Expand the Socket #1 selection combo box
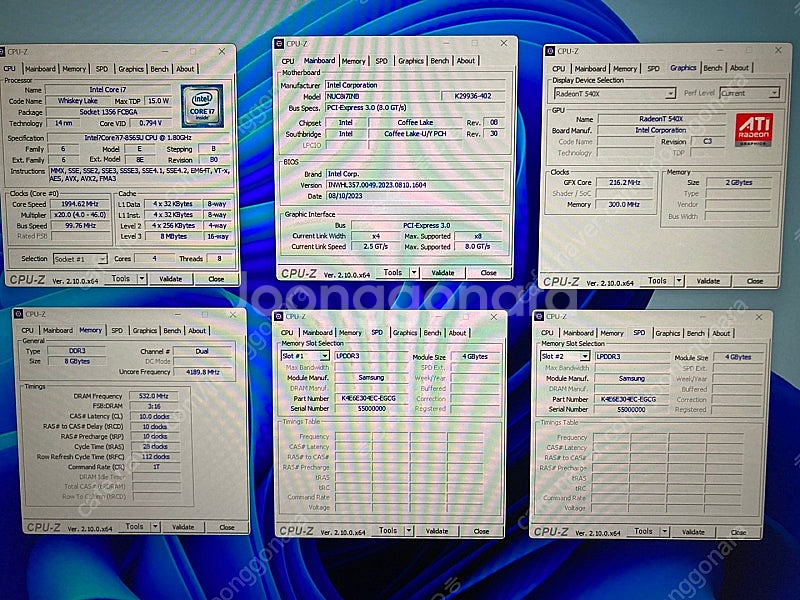 102,259
